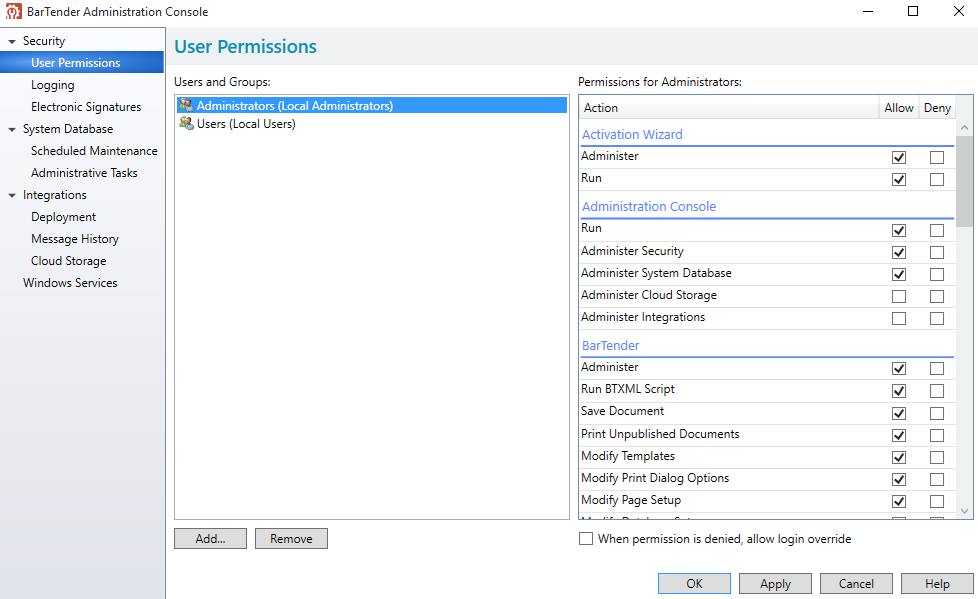Check Deny for Administer Cloud Storage
978x599 pixels.
[x=937, y=296]
